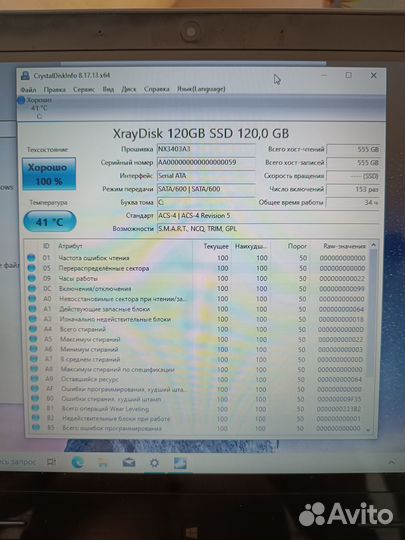
Task: Click the Буква тома field showing C:
Action: pyautogui.click(x=206, y=202)
